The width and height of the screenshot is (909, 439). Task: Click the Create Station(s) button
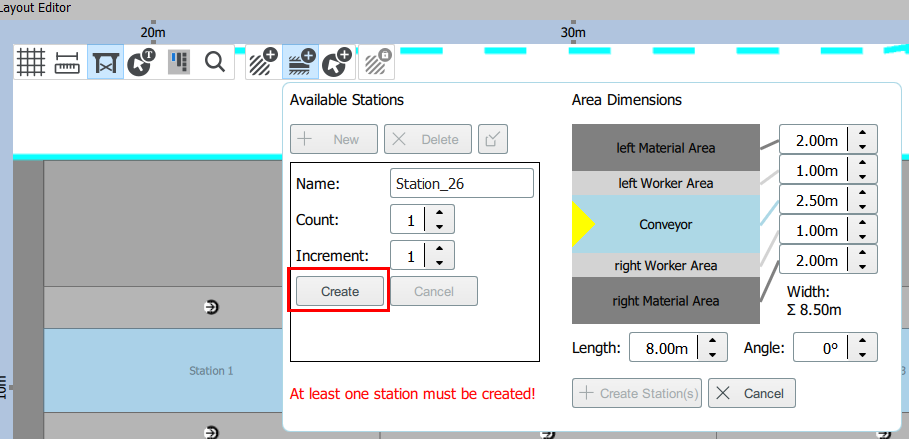[637, 393]
